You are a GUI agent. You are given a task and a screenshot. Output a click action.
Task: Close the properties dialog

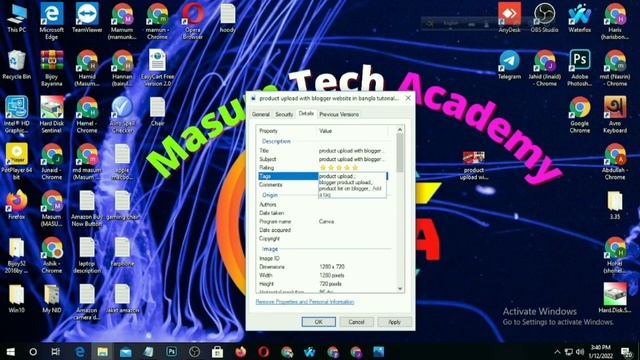(x=408, y=98)
